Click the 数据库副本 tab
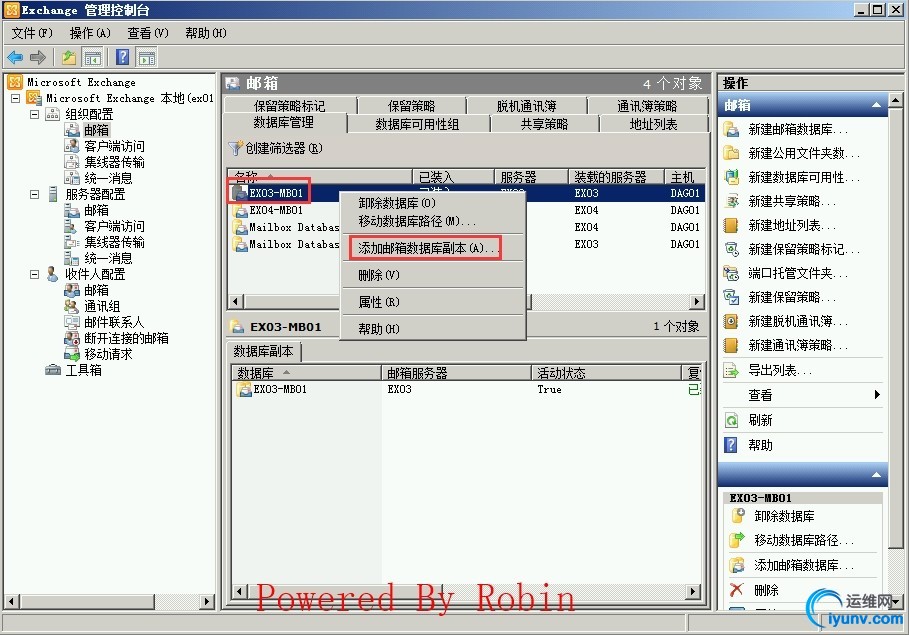 pos(263,351)
